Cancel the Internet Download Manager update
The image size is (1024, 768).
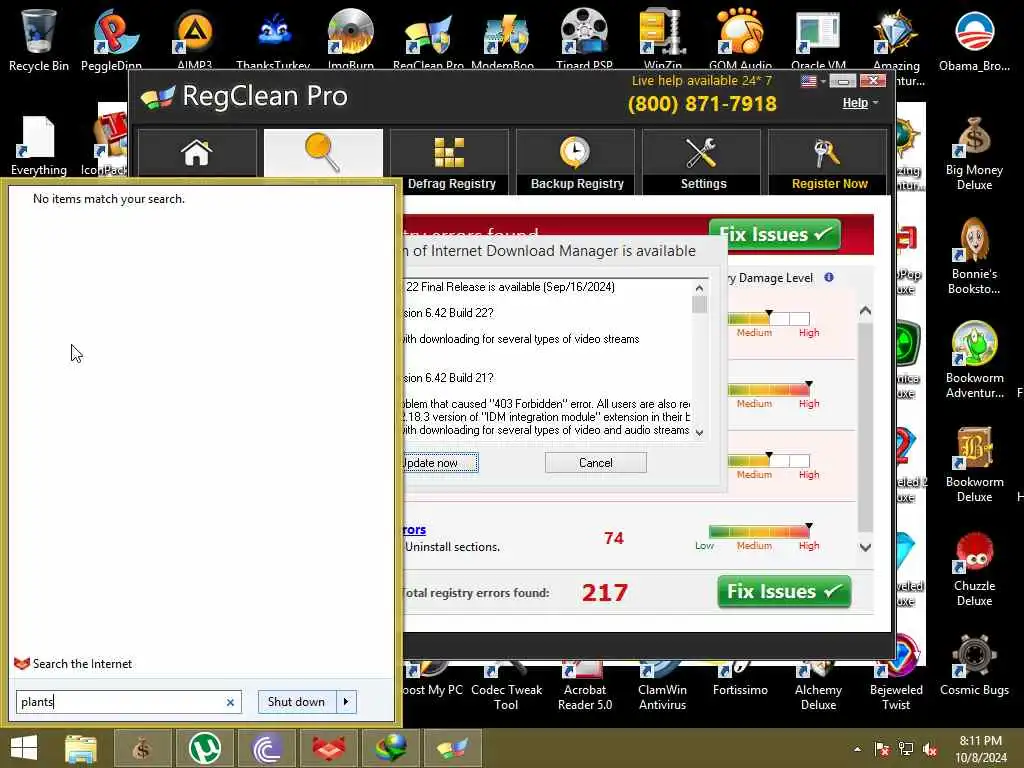(596, 462)
